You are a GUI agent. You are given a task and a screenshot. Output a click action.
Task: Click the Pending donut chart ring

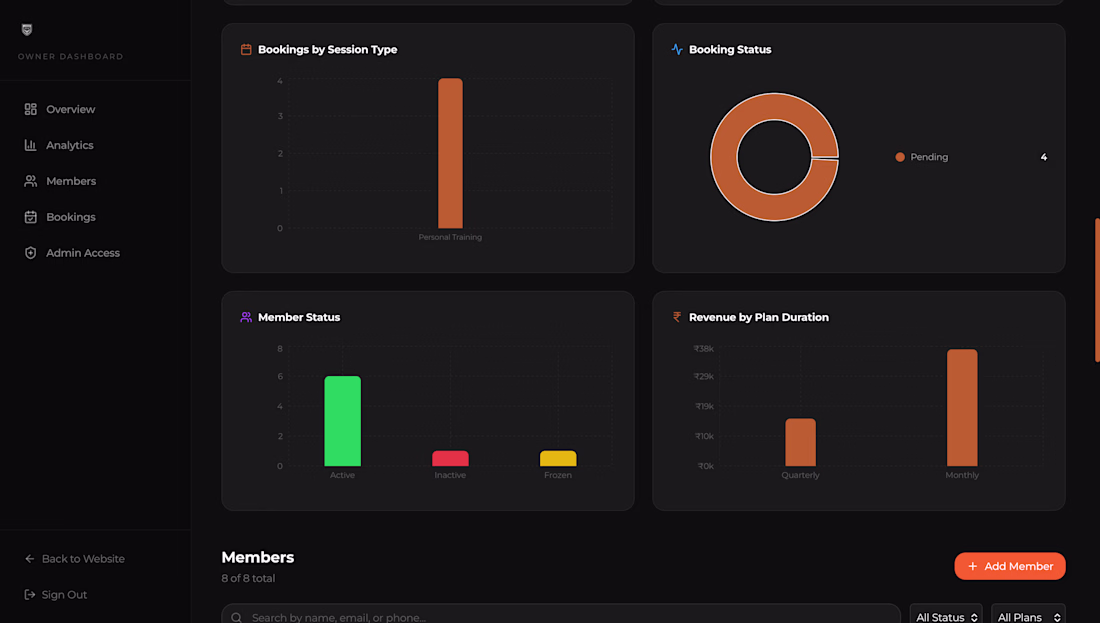[723, 157]
